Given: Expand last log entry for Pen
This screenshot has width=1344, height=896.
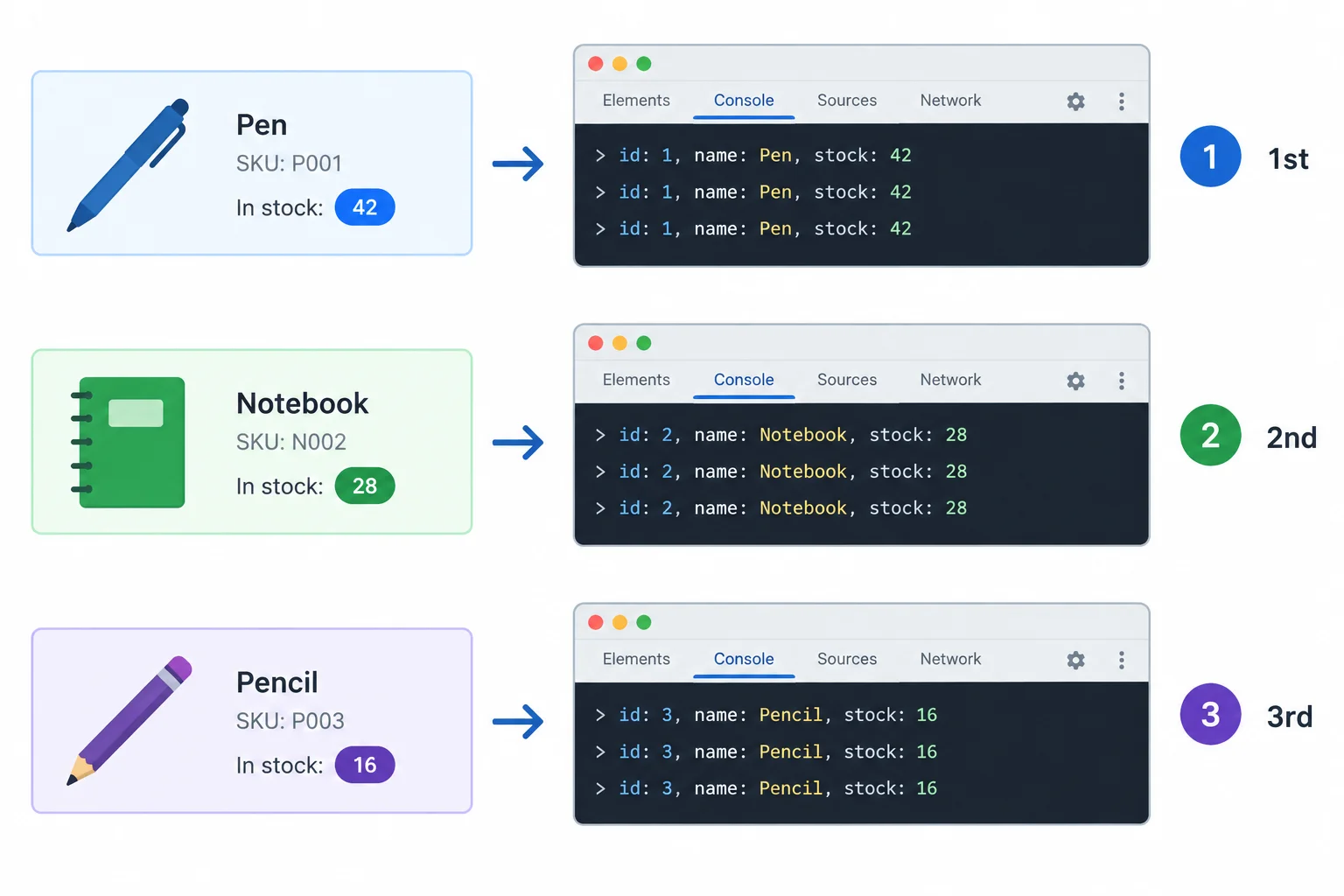Looking at the screenshot, I should click(x=600, y=229).
